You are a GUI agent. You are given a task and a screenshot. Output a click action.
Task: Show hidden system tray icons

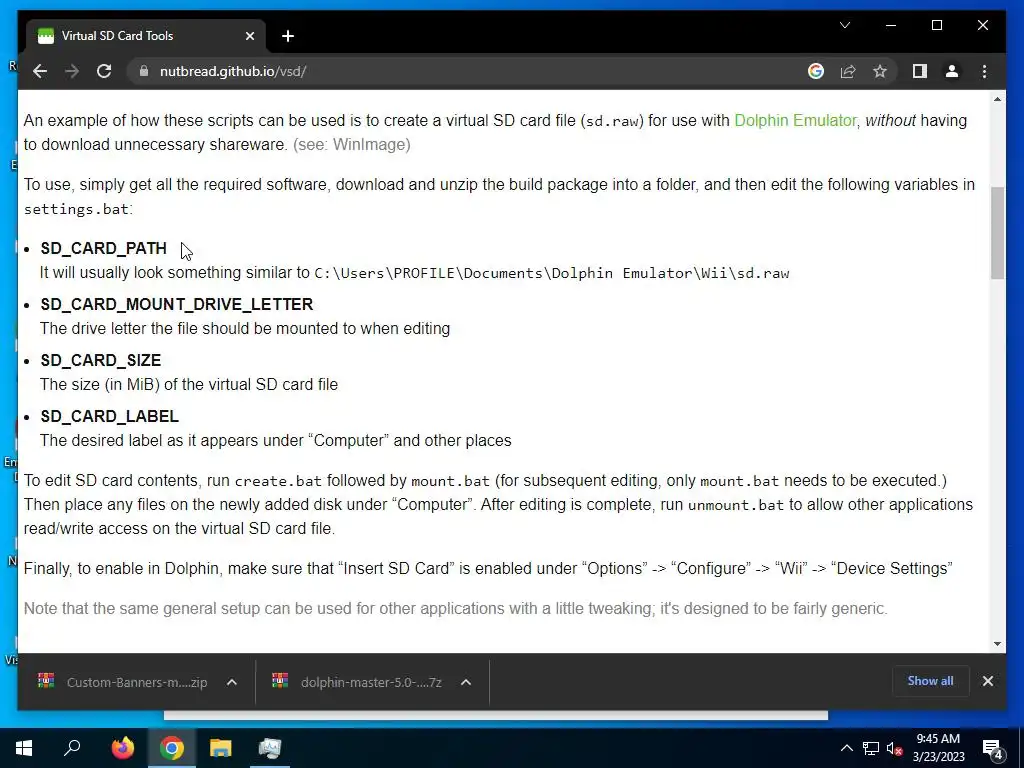click(x=846, y=748)
